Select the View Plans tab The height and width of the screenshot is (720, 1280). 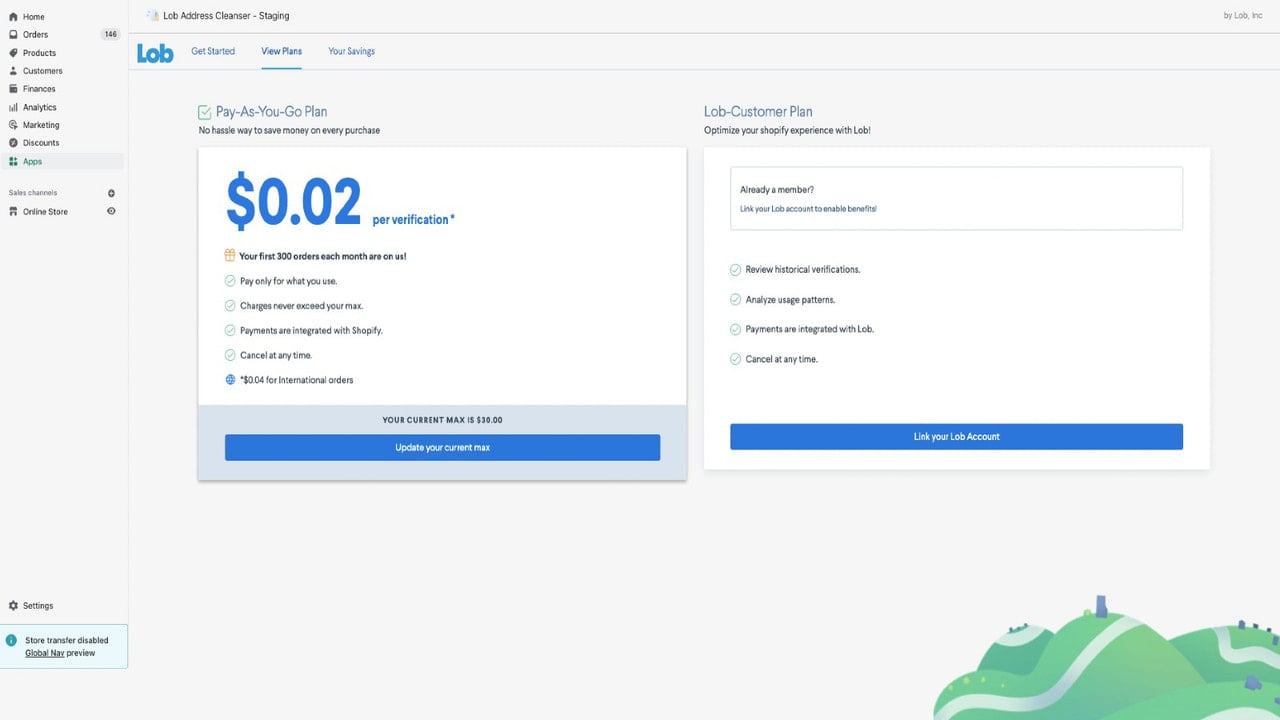pyautogui.click(x=282, y=51)
